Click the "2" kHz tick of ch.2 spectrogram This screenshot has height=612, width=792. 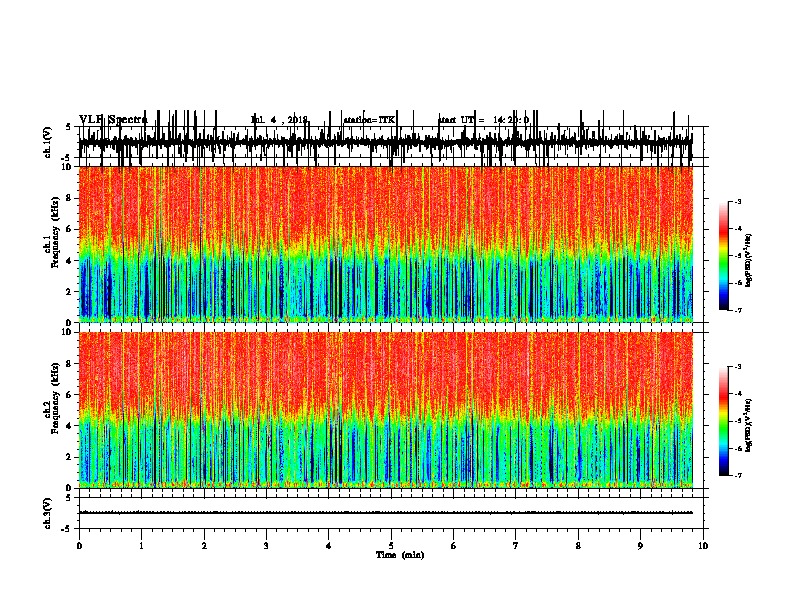point(70,457)
